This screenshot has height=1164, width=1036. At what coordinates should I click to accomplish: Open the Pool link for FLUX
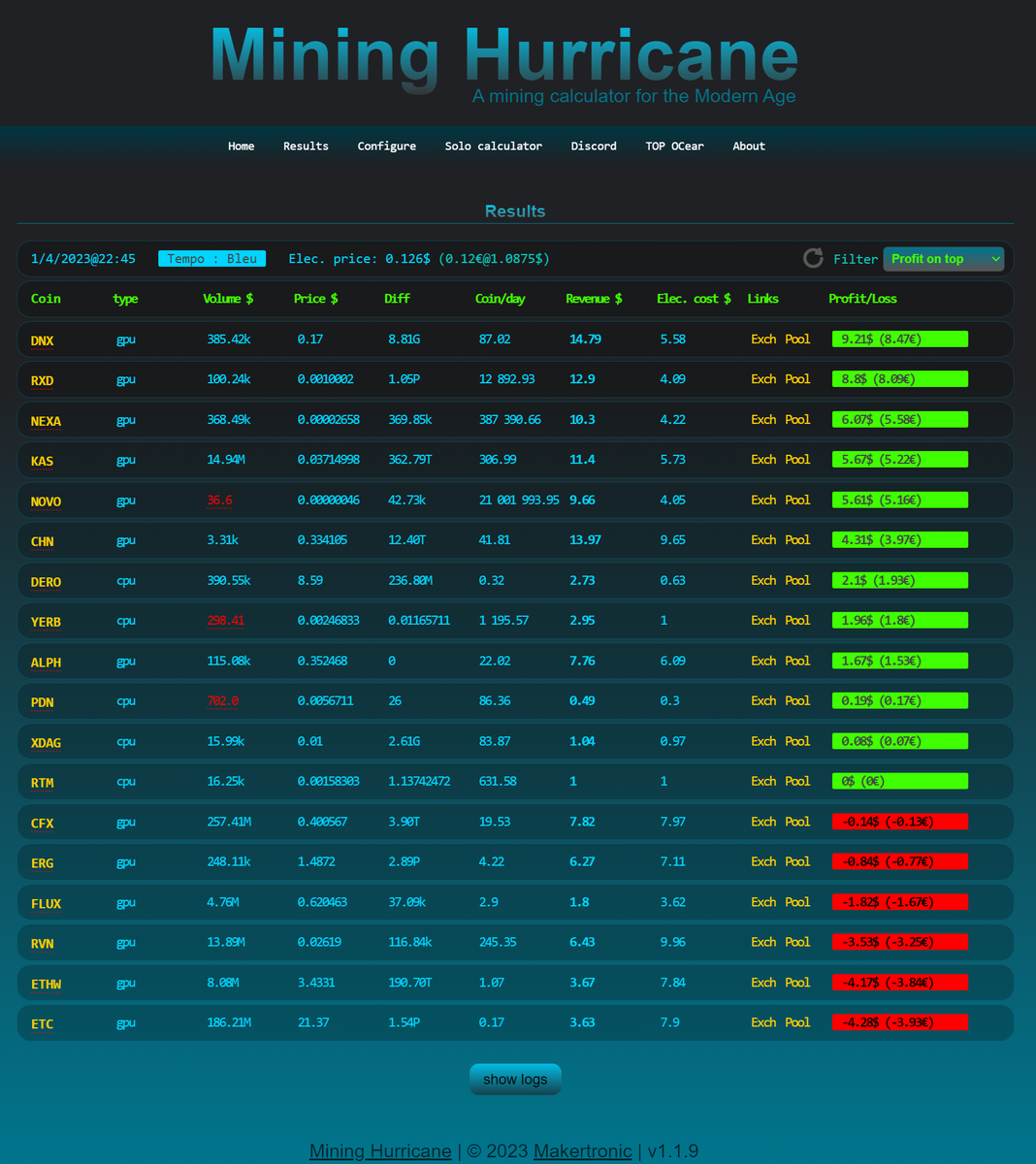[797, 903]
